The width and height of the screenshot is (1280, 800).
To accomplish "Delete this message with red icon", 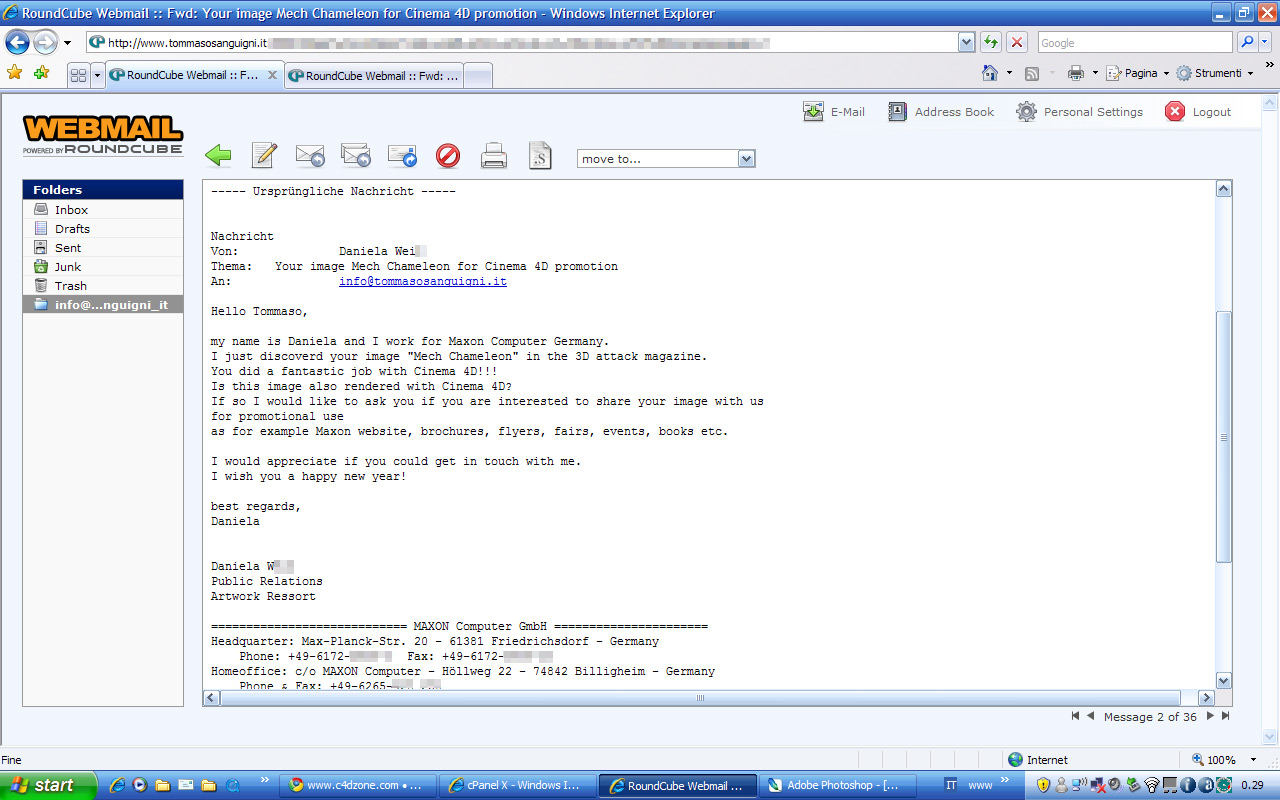I will point(448,155).
